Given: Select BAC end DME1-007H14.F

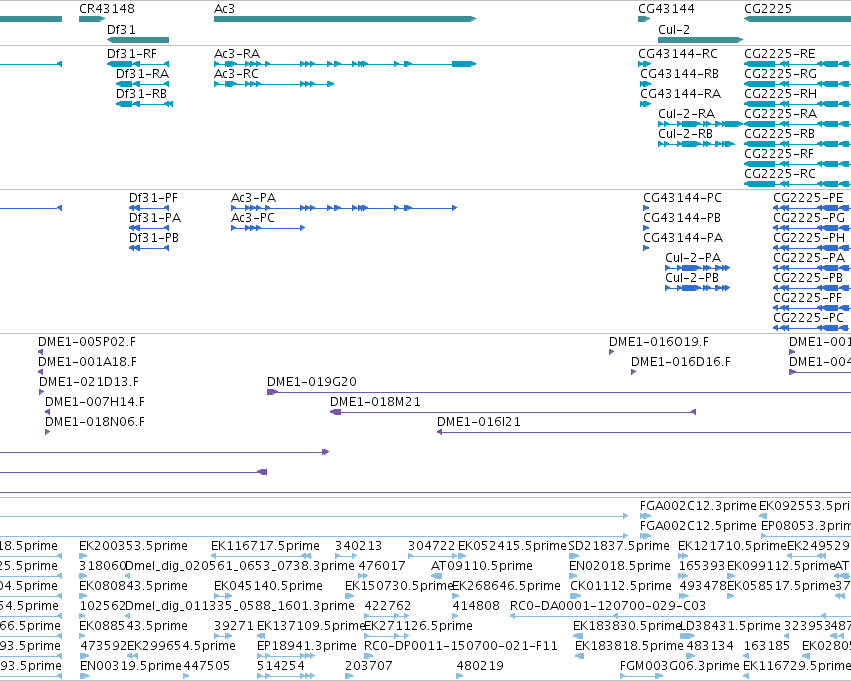Looking at the screenshot, I should tap(95, 403).
